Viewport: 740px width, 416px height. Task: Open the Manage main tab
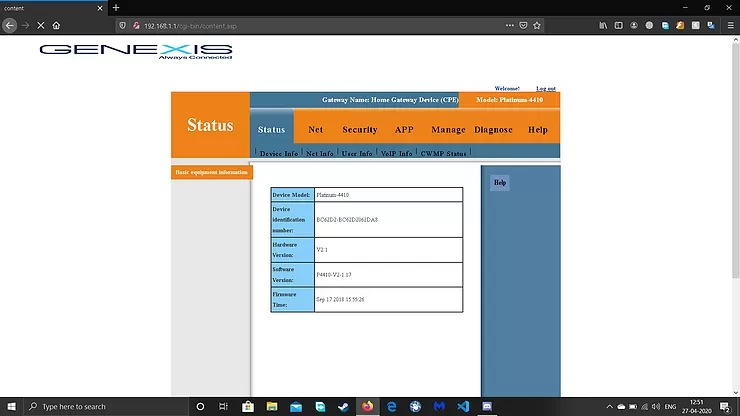[x=448, y=129]
